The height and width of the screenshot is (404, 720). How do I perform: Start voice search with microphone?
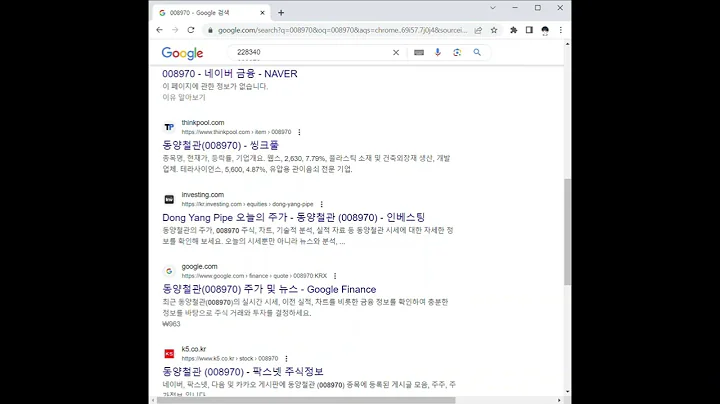[438, 52]
